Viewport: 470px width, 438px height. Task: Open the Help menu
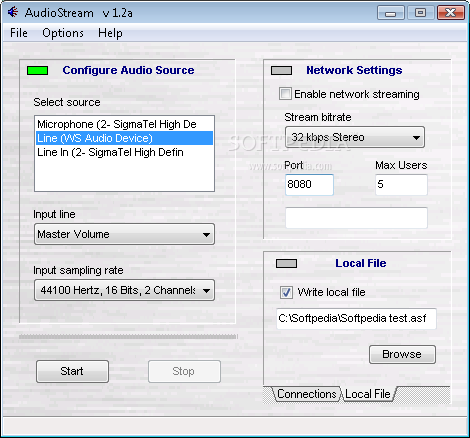coord(110,33)
